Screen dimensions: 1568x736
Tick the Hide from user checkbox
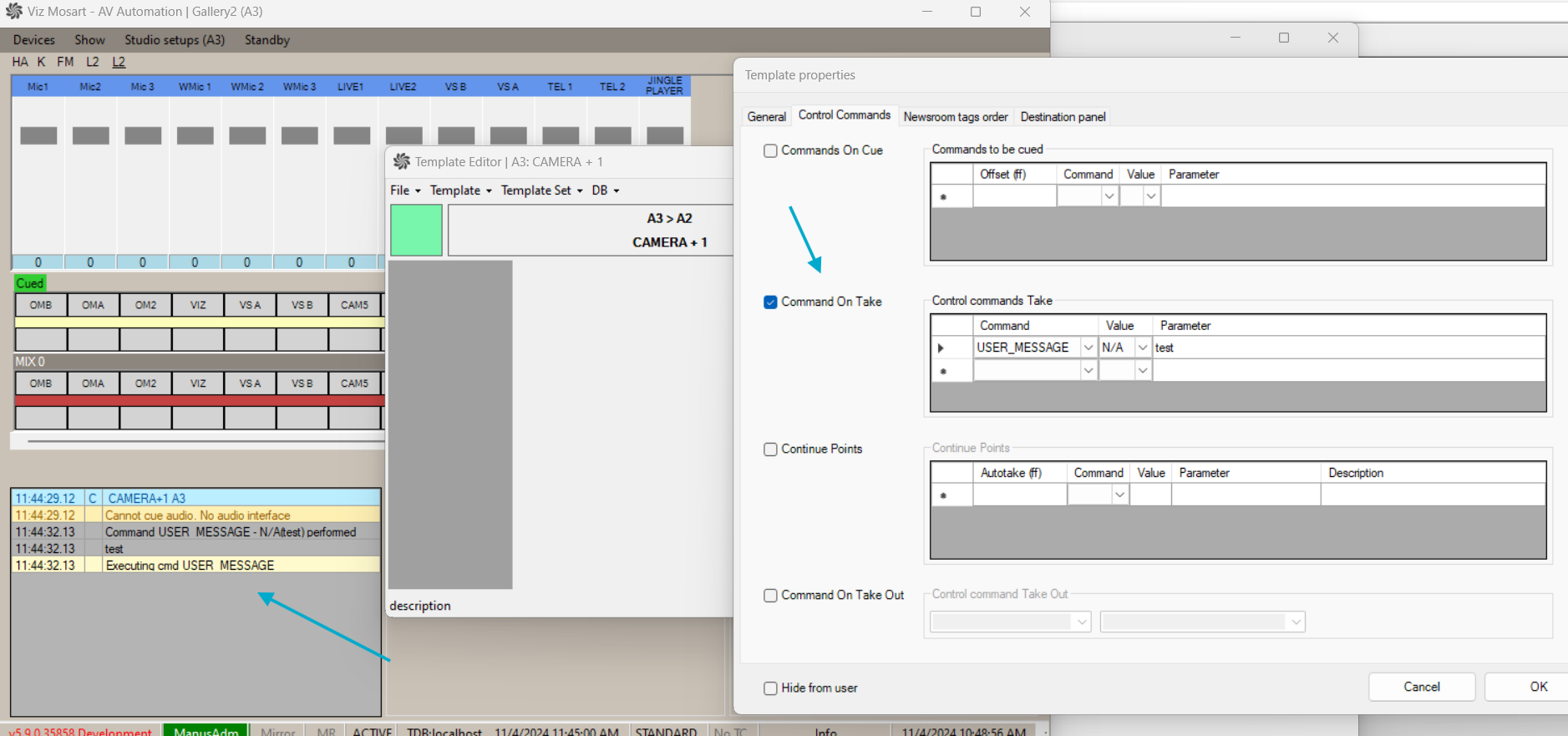770,688
